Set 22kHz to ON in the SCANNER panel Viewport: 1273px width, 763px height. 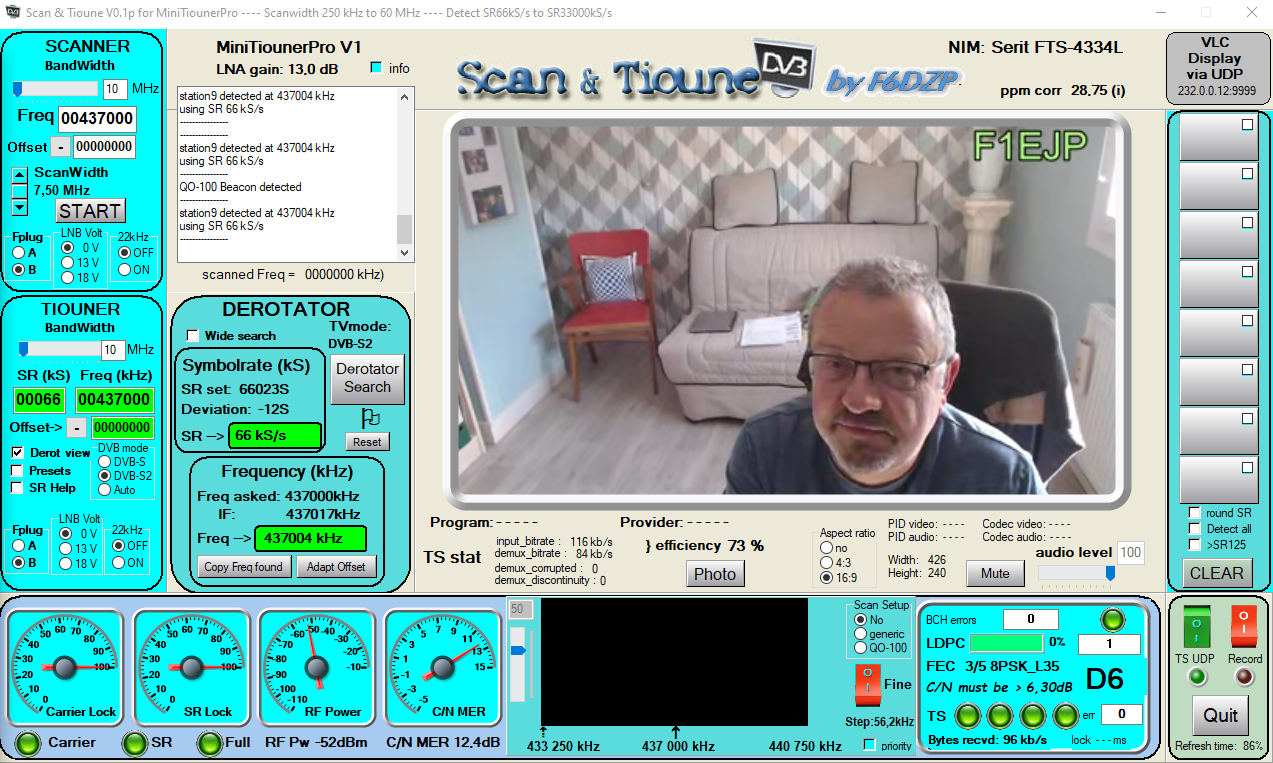click(125, 269)
